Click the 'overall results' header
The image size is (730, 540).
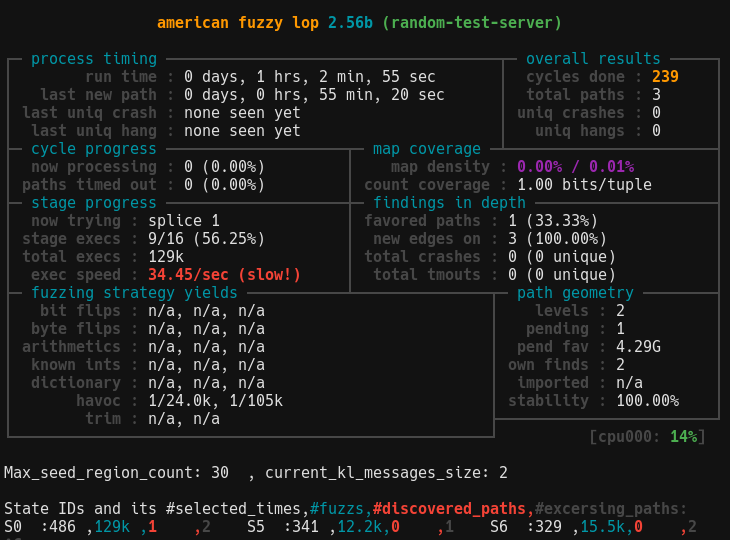click(593, 59)
